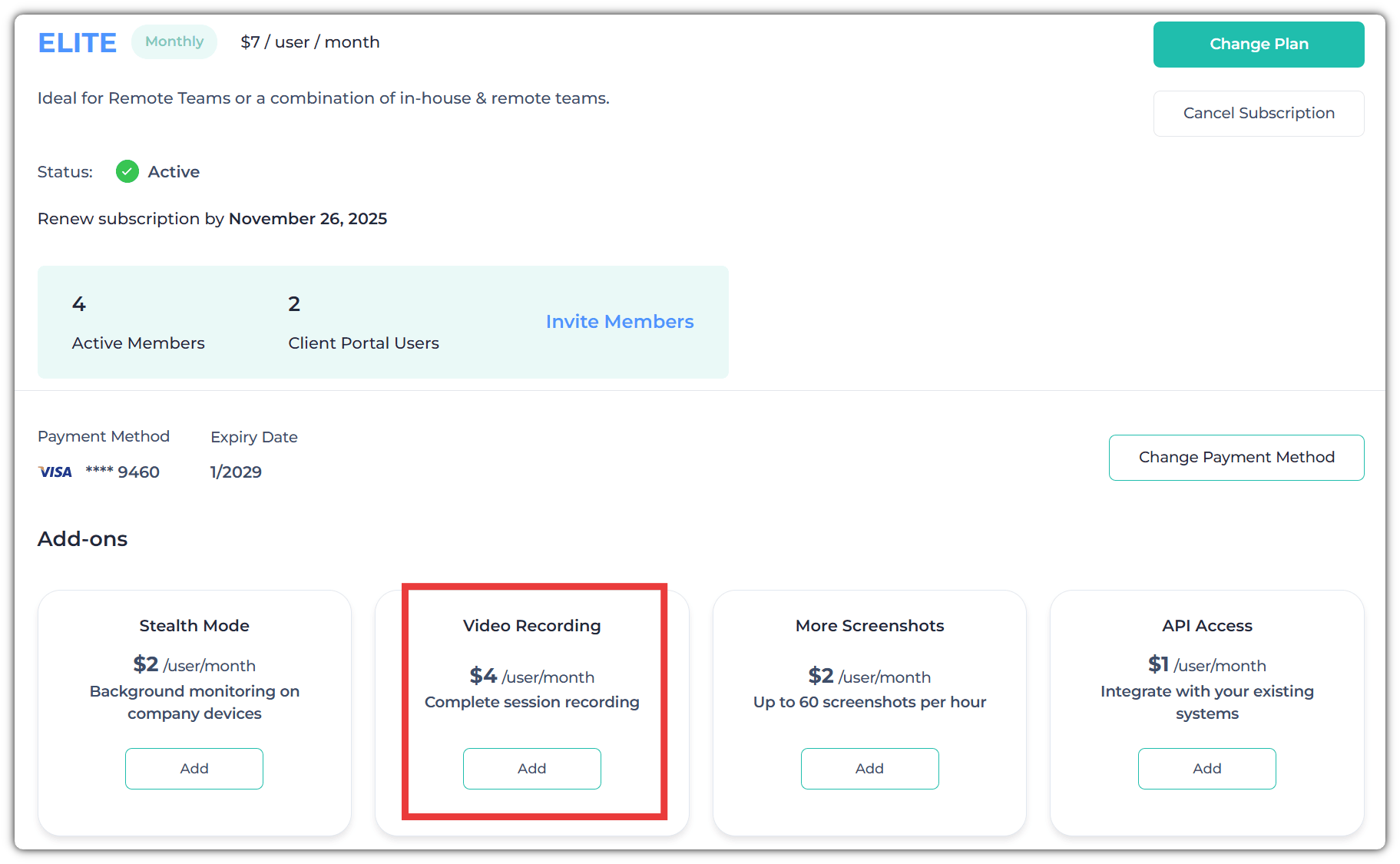Click the More Screenshots card title

tap(869, 626)
